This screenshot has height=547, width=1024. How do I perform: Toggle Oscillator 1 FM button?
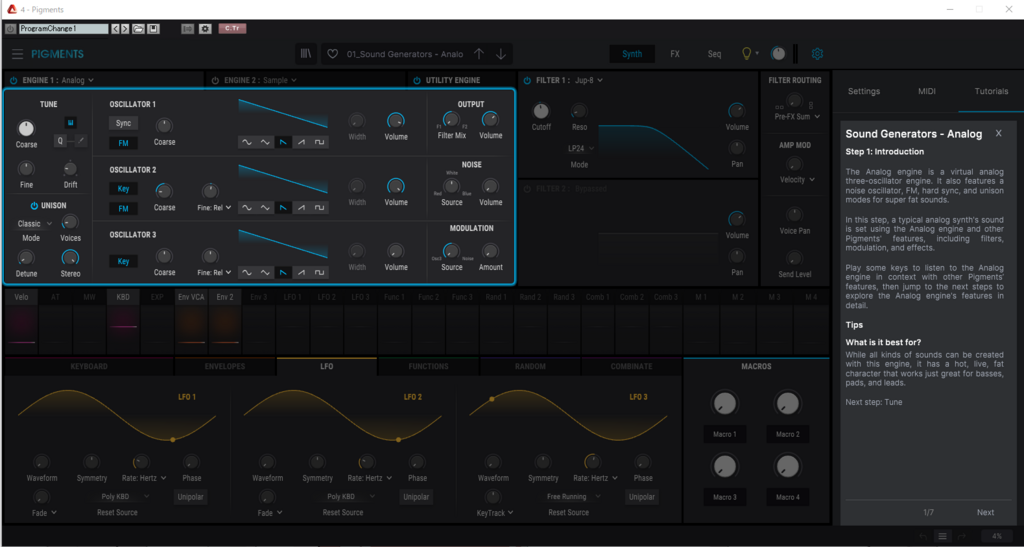click(x=123, y=143)
